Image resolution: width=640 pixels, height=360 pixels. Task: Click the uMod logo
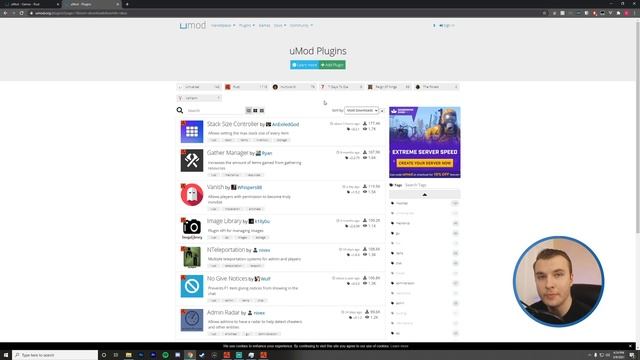click(x=192, y=25)
